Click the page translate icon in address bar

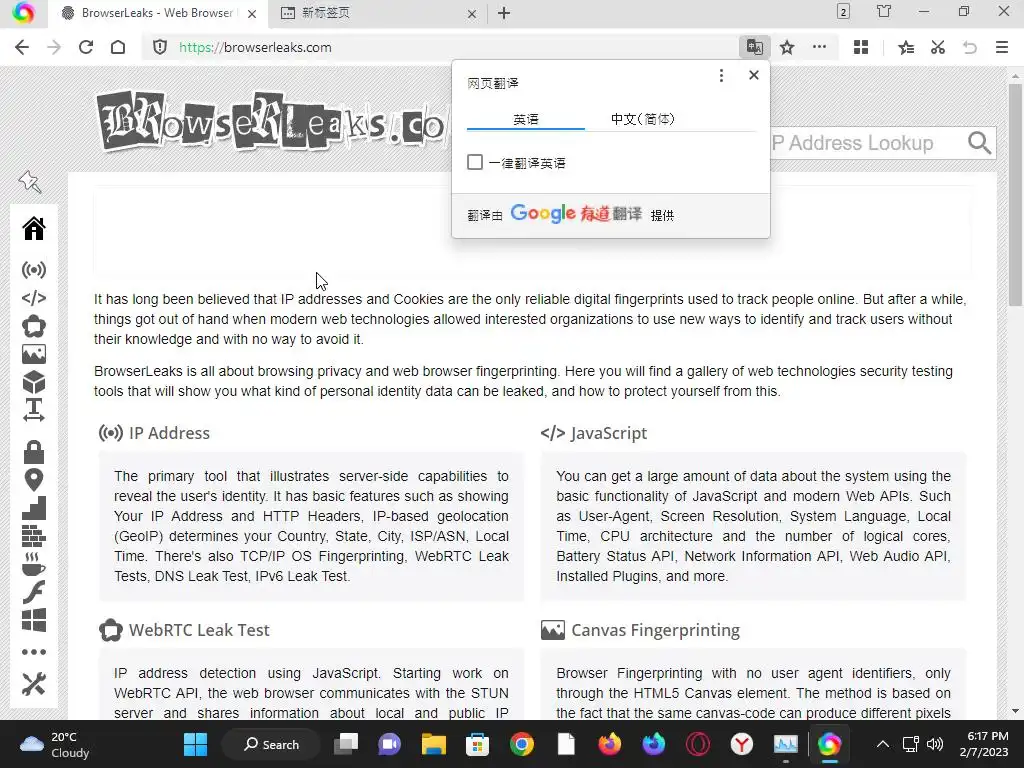pyautogui.click(x=754, y=47)
